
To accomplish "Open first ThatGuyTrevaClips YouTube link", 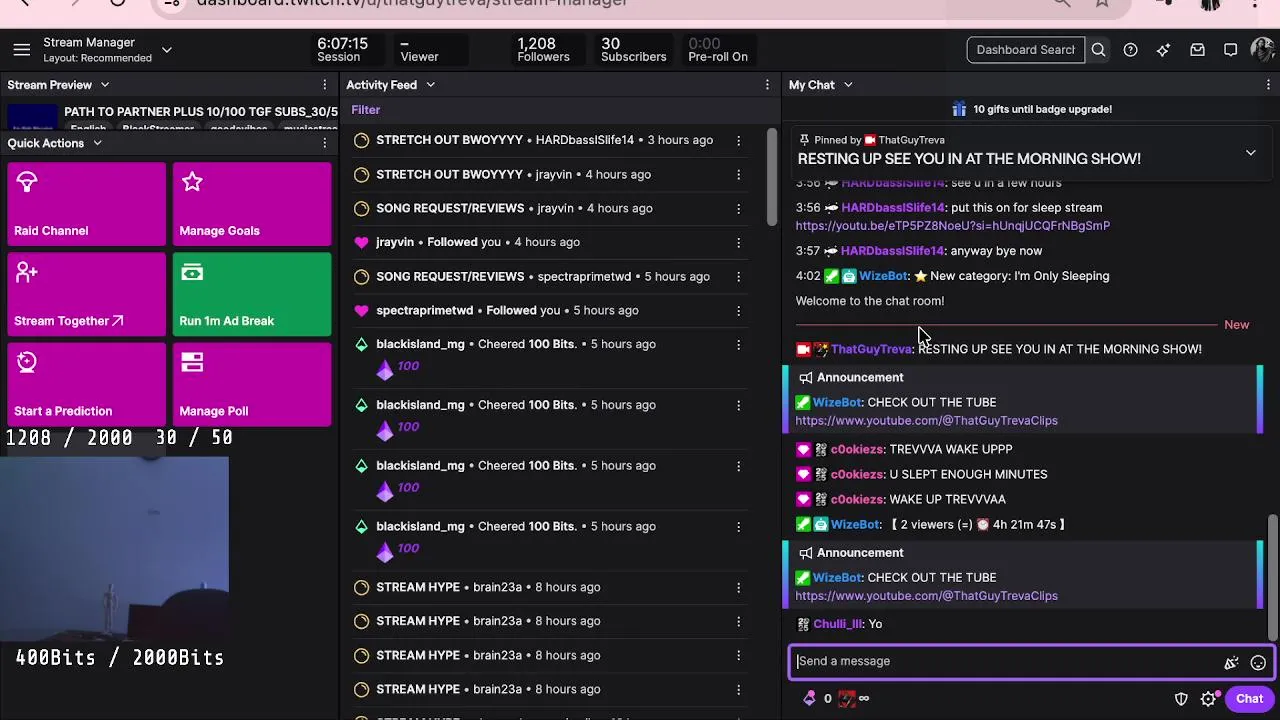I will [926, 421].
